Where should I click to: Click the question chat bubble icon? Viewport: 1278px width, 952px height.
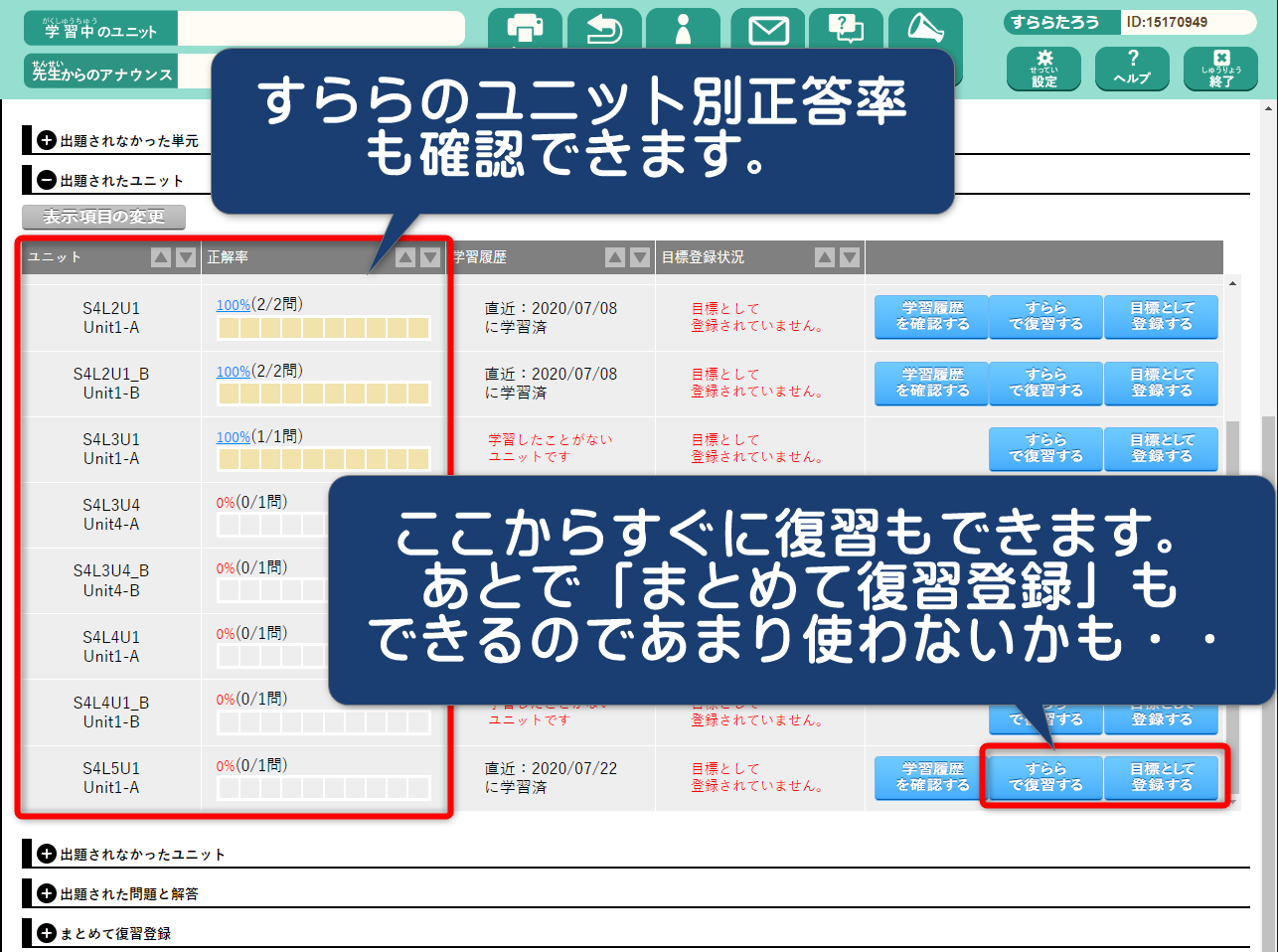pos(846,29)
